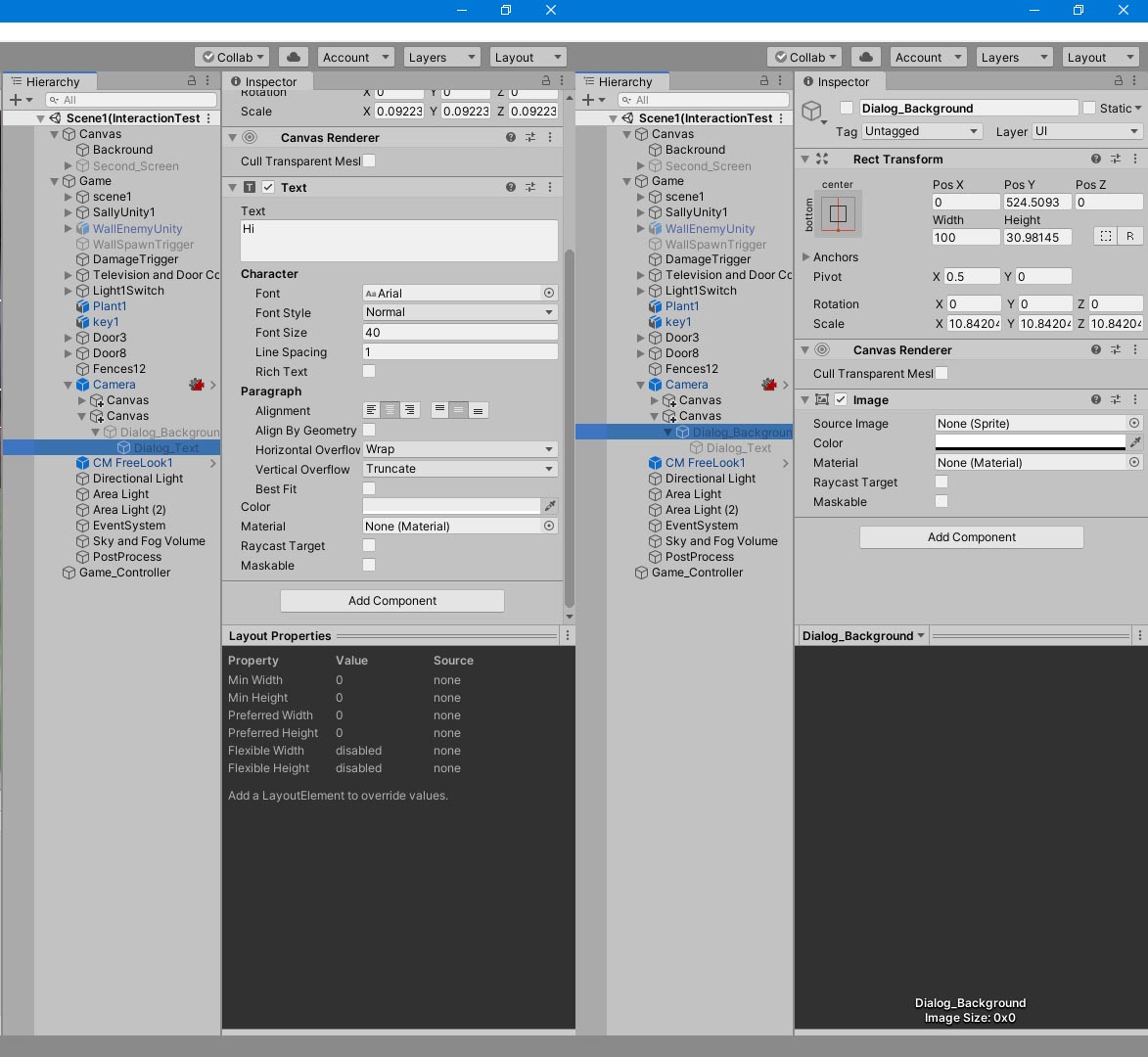Enable the Rich Text checkbox
The image size is (1148, 1057).
tap(369, 371)
